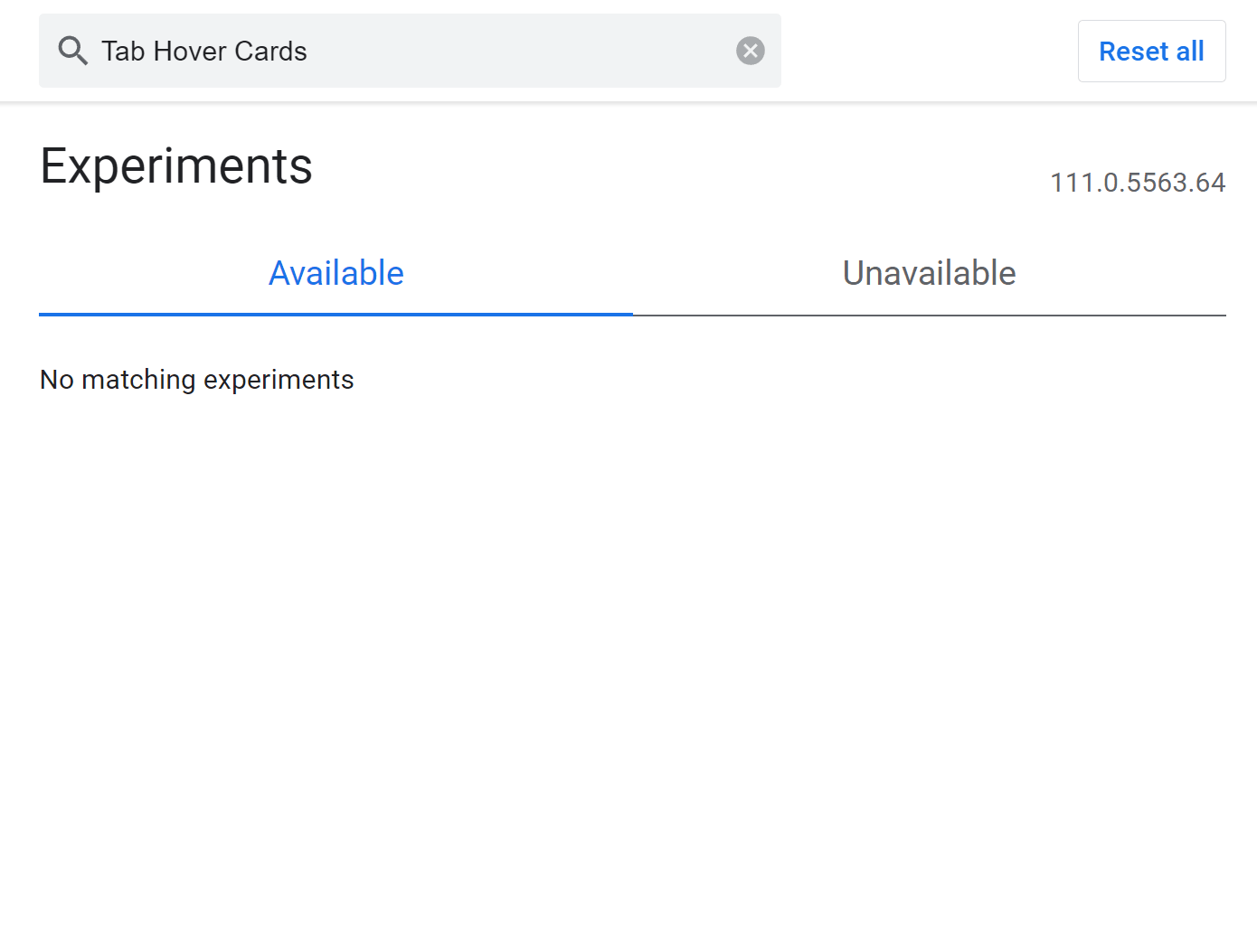
Task: Reset all experiment flags to default
Action: pyautogui.click(x=1151, y=51)
